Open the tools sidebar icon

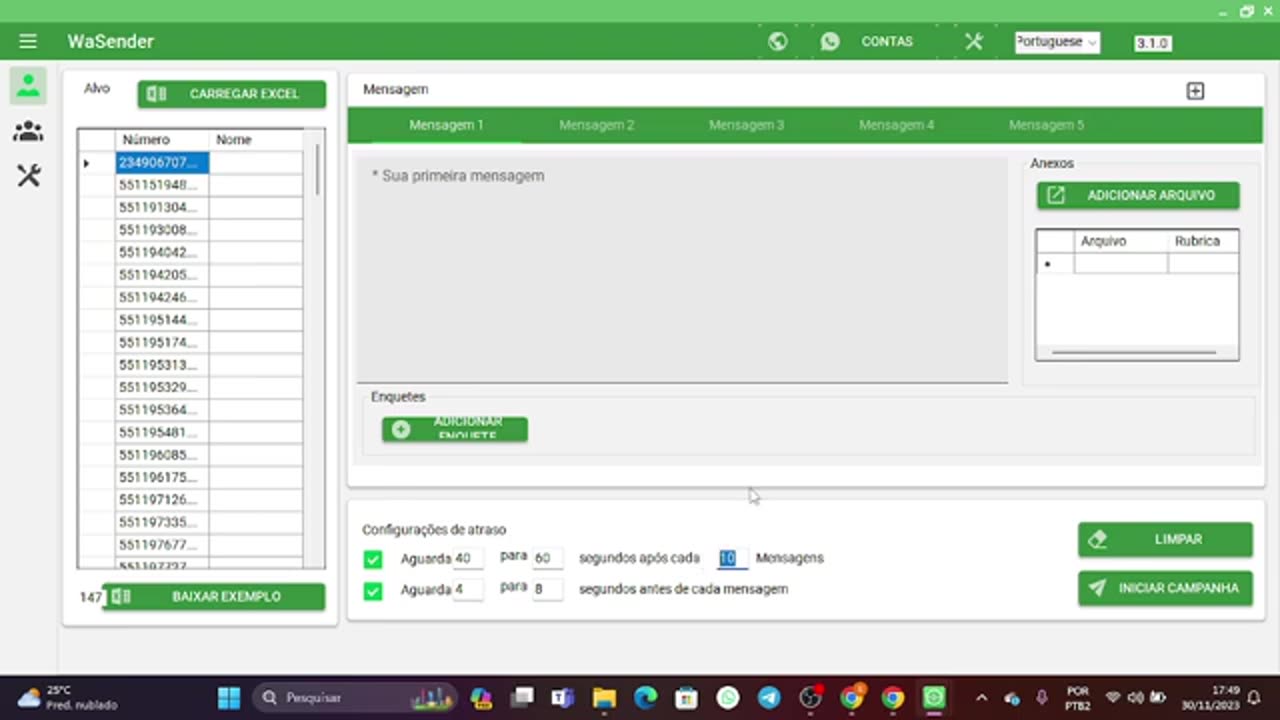(x=28, y=177)
